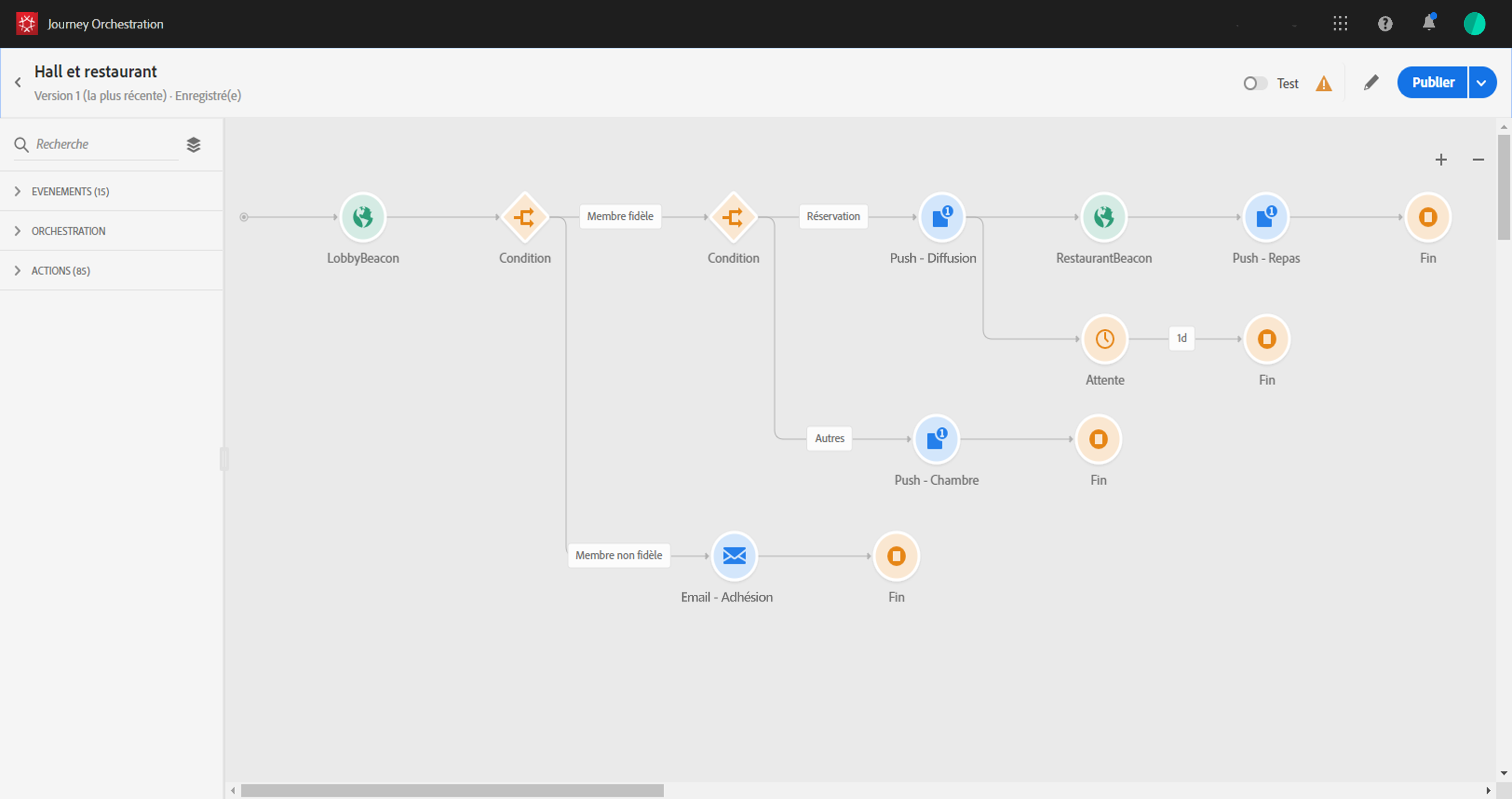Select the LobbyBeacon event node
This screenshot has height=799, width=1512.
tap(363, 217)
